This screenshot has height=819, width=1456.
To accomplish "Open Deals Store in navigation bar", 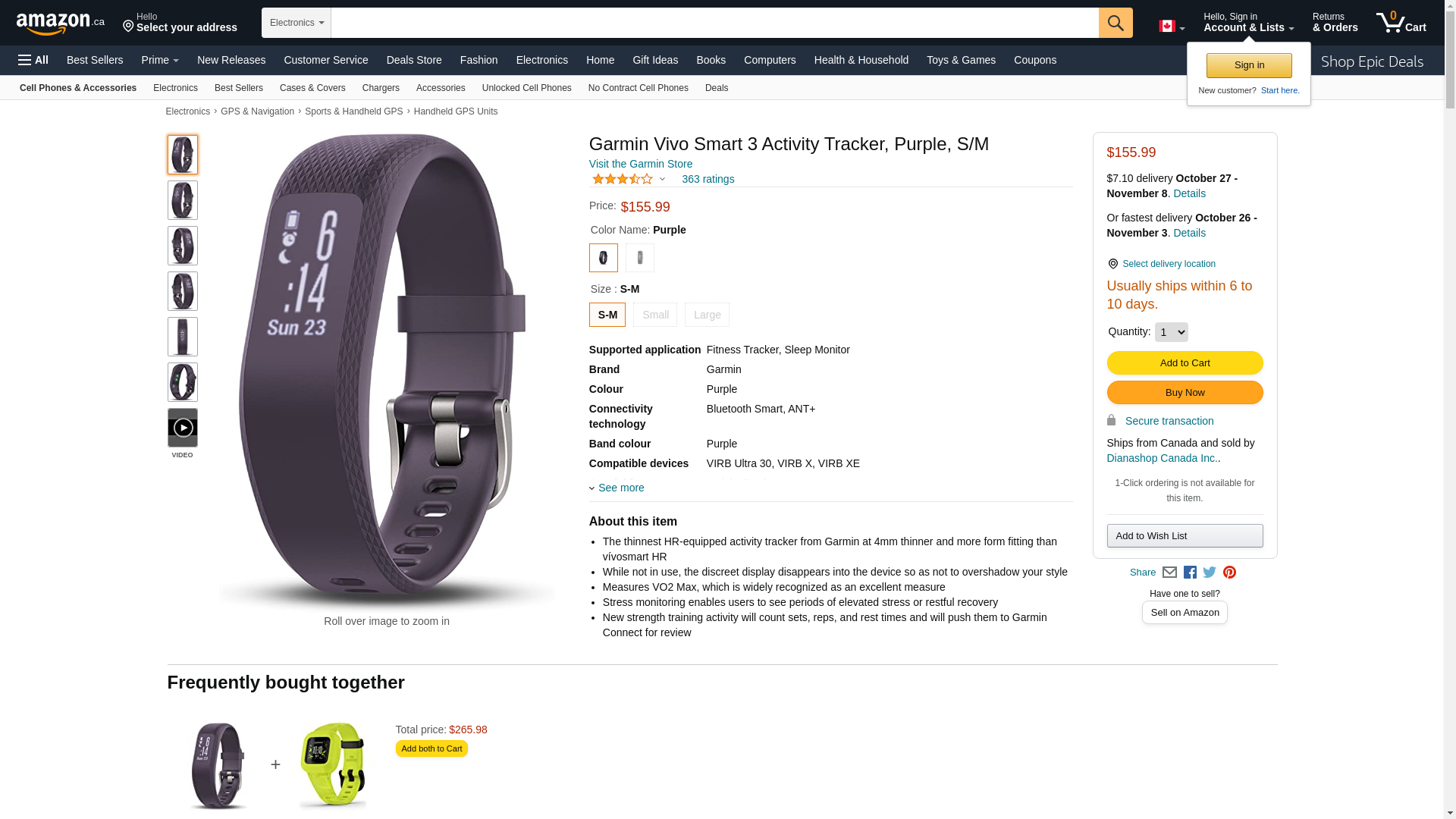I will 414,60.
